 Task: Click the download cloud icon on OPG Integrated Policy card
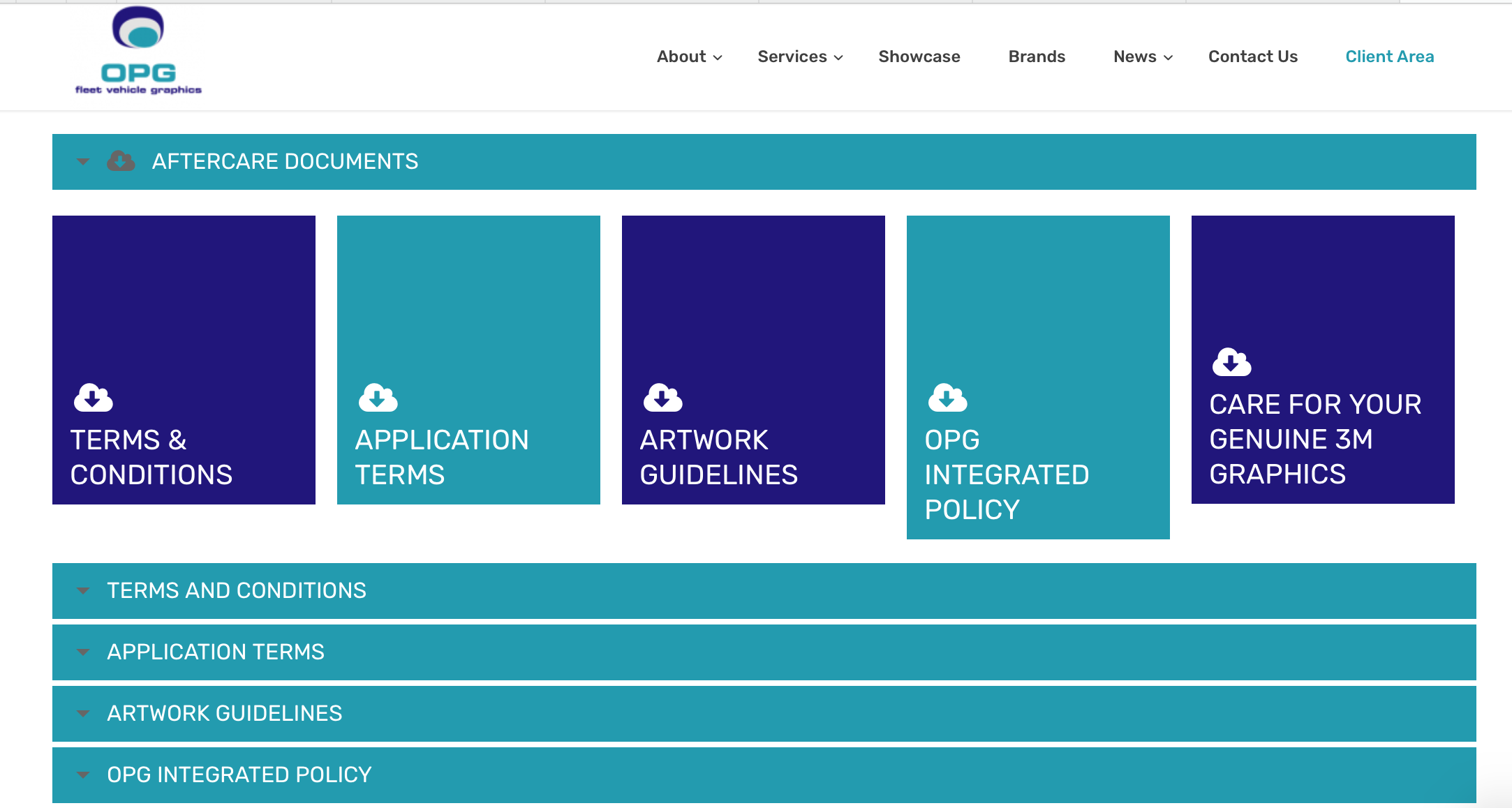pos(948,397)
